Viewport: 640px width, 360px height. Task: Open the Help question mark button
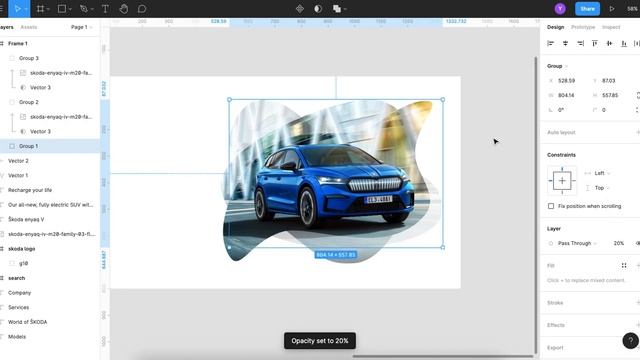pyautogui.click(x=630, y=340)
